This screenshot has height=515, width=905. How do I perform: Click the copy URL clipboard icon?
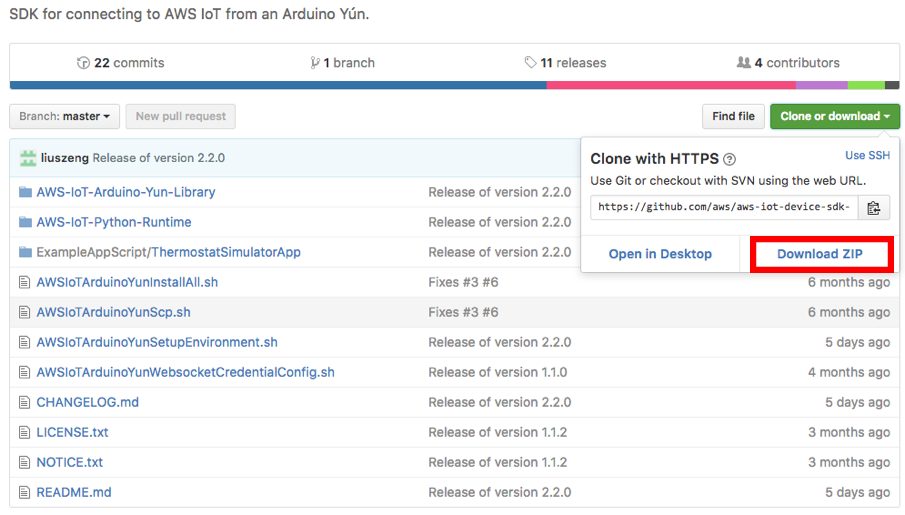[x=873, y=208]
